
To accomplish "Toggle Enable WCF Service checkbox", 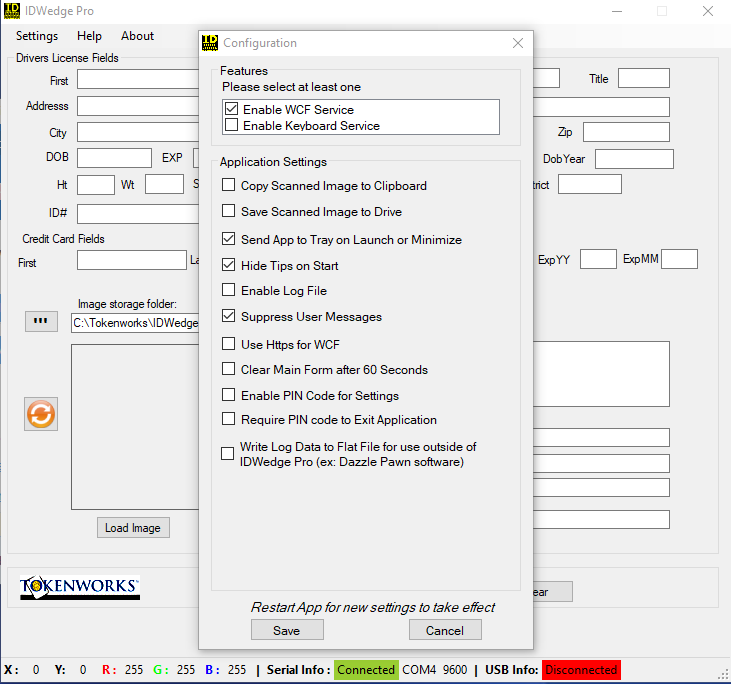I will (231, 109).
